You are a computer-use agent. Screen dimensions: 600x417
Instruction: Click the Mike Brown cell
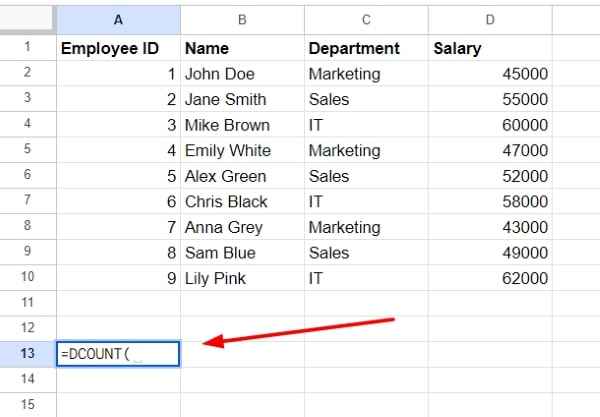[242, 125]
